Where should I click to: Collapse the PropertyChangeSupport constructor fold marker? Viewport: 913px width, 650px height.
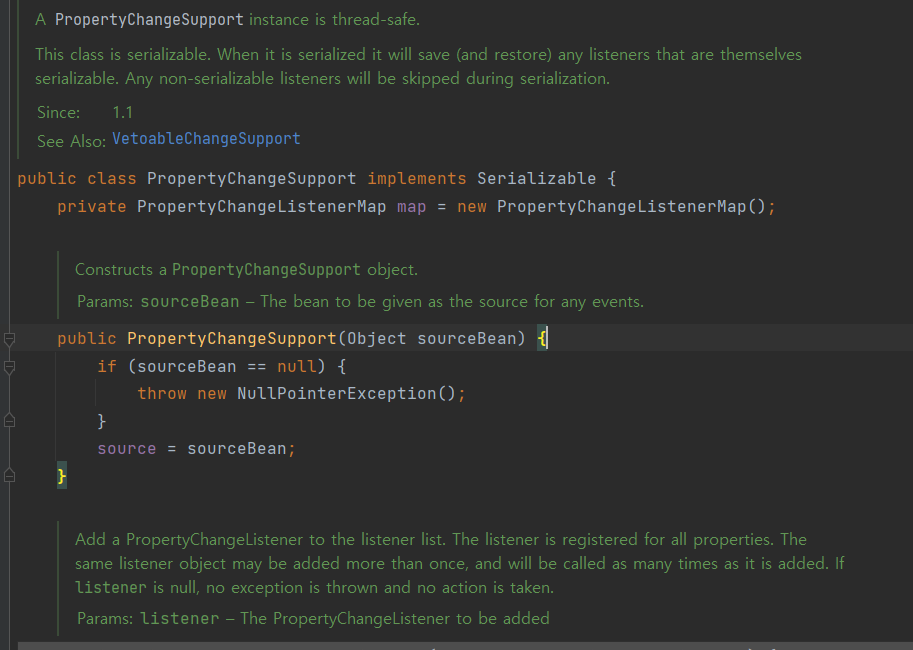click(9, 339)
